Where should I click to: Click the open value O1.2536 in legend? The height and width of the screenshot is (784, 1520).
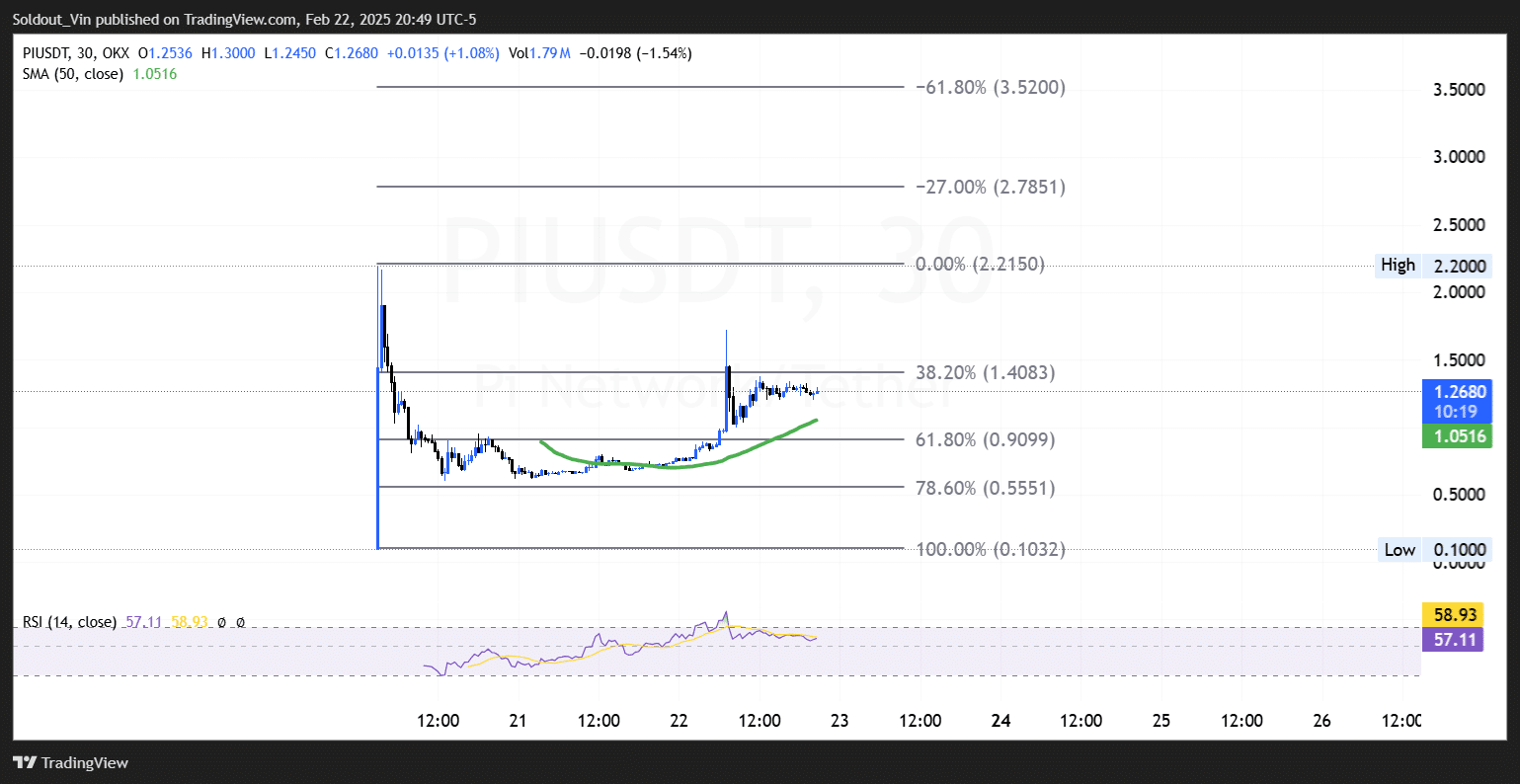165,53
